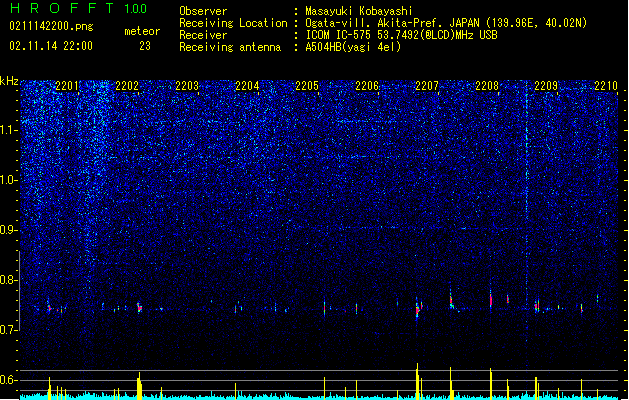
Task: Click the 1.0 frequency axis label
Action: click(x=9, y=180)
